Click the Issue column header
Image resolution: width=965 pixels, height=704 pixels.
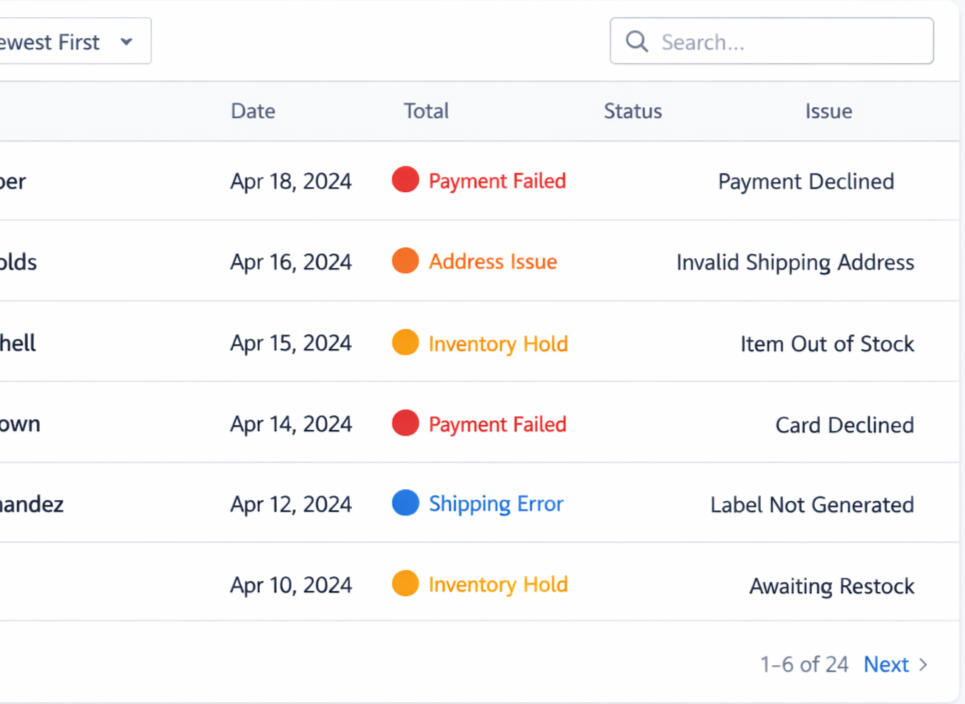pyautogui.click(x=828, y=111)
